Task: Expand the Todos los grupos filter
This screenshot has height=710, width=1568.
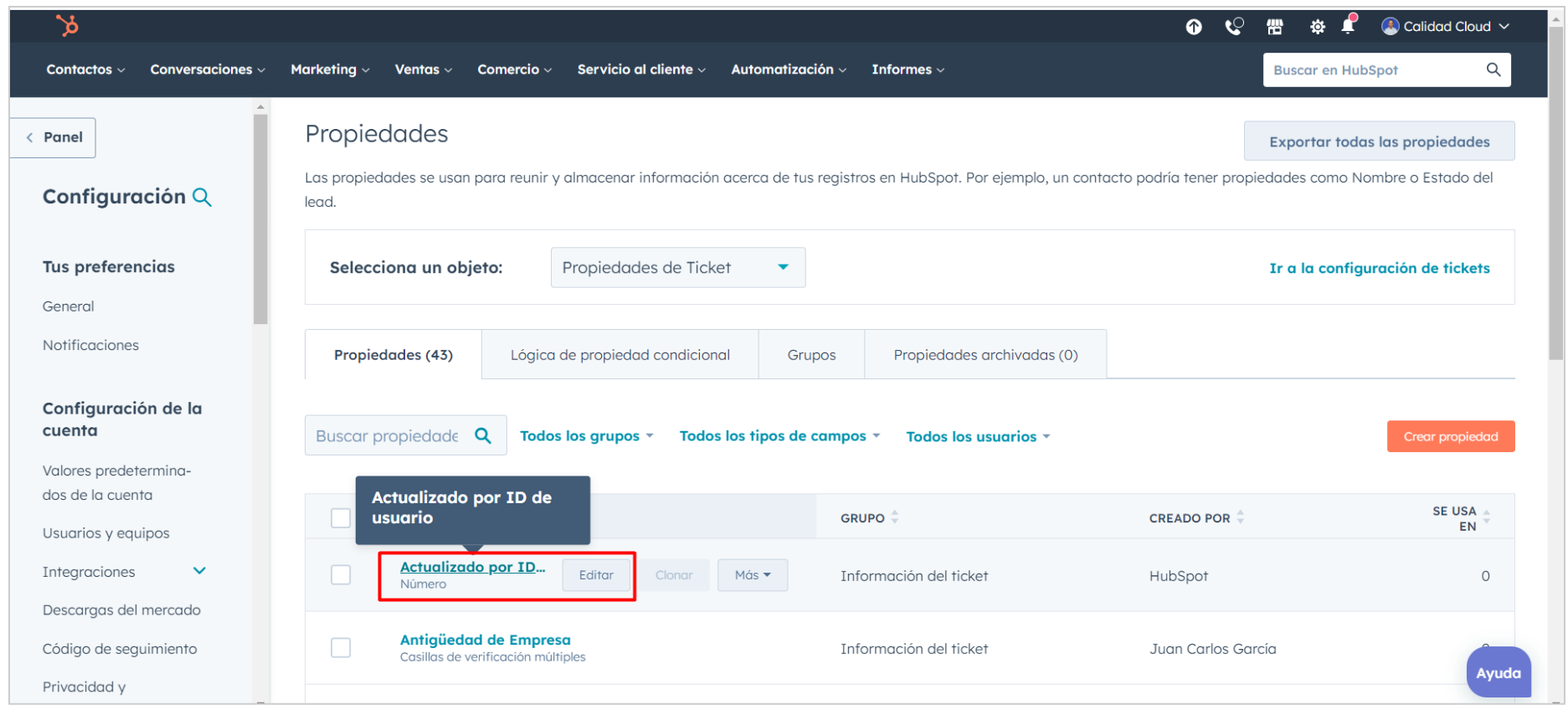Action: point(586,436)
